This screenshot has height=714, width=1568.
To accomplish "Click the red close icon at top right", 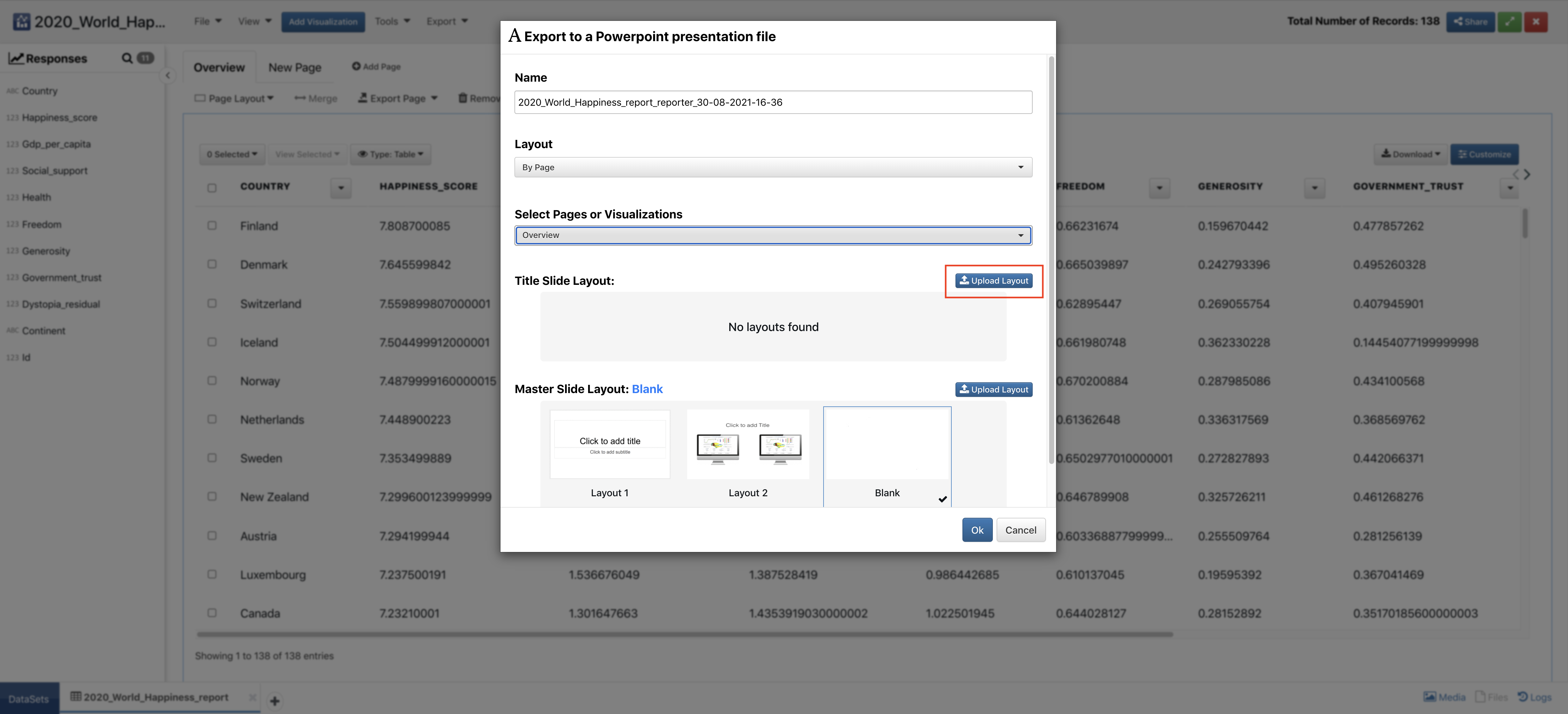I will [x=1536, y=22].
